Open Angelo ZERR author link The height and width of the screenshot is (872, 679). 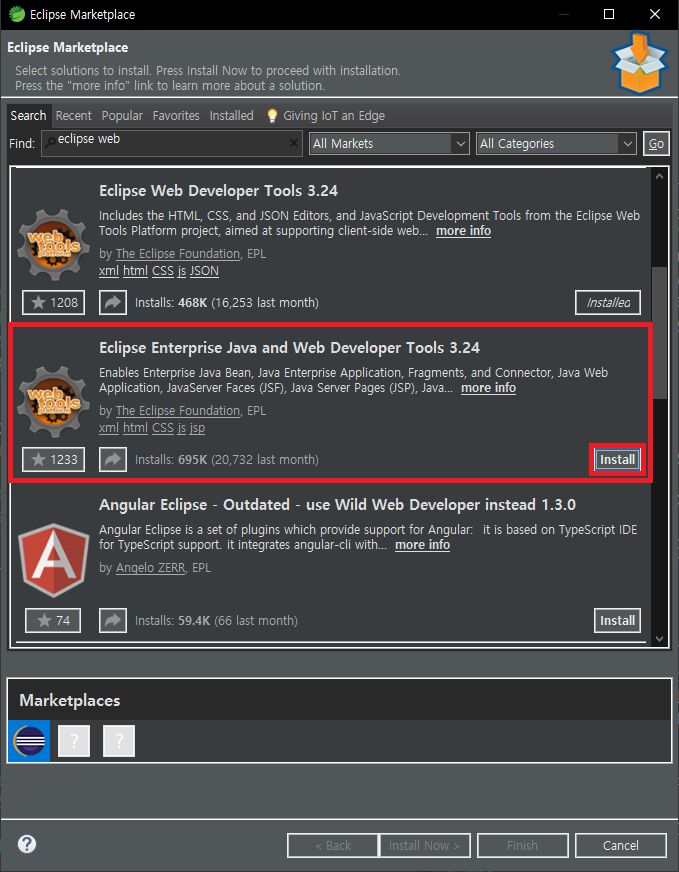coord(150,568)
